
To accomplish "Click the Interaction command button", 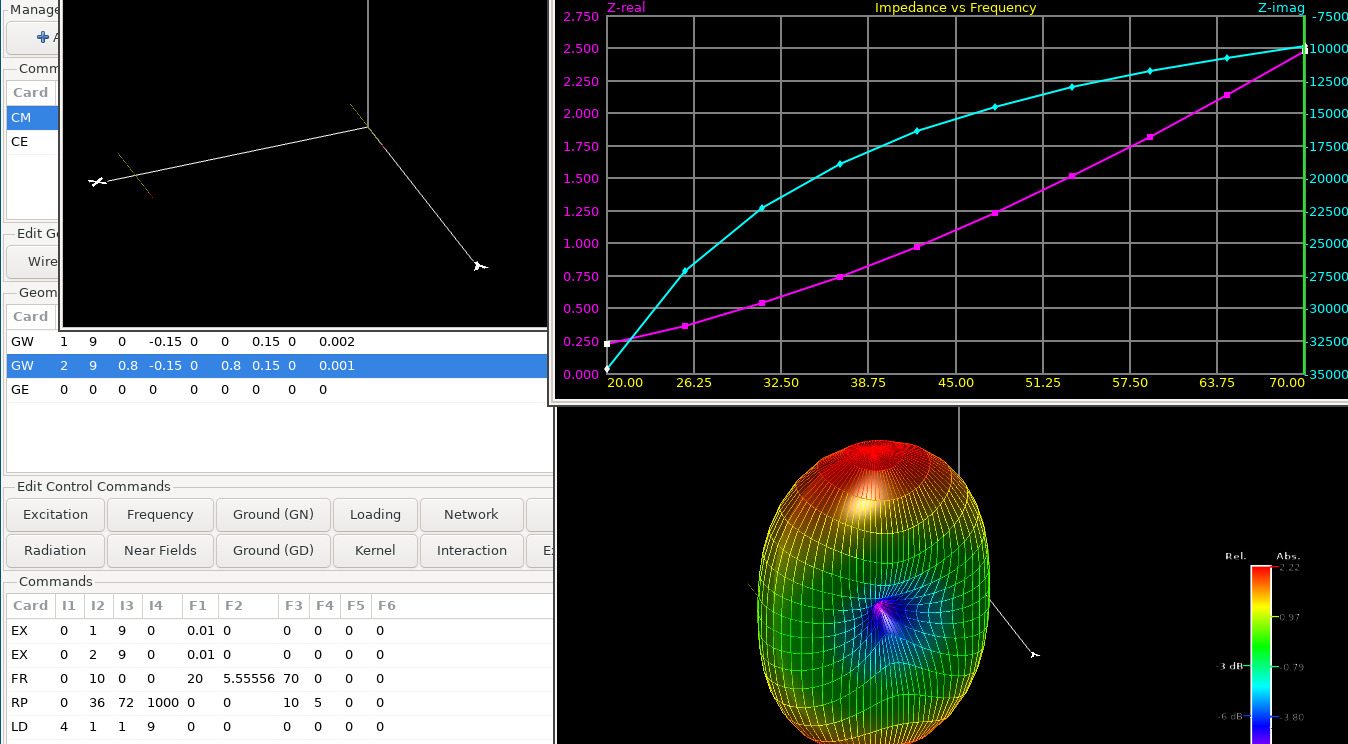I will point(472,551).
